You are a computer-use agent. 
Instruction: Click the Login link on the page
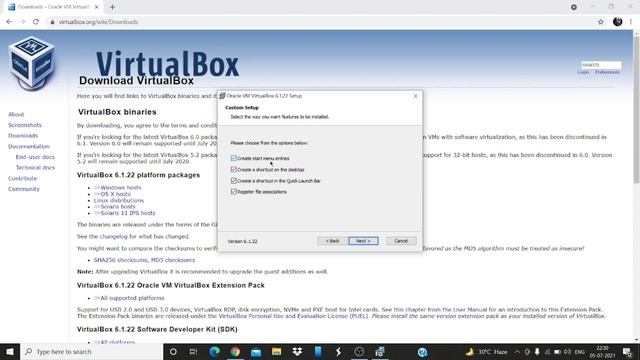[583, 72]
